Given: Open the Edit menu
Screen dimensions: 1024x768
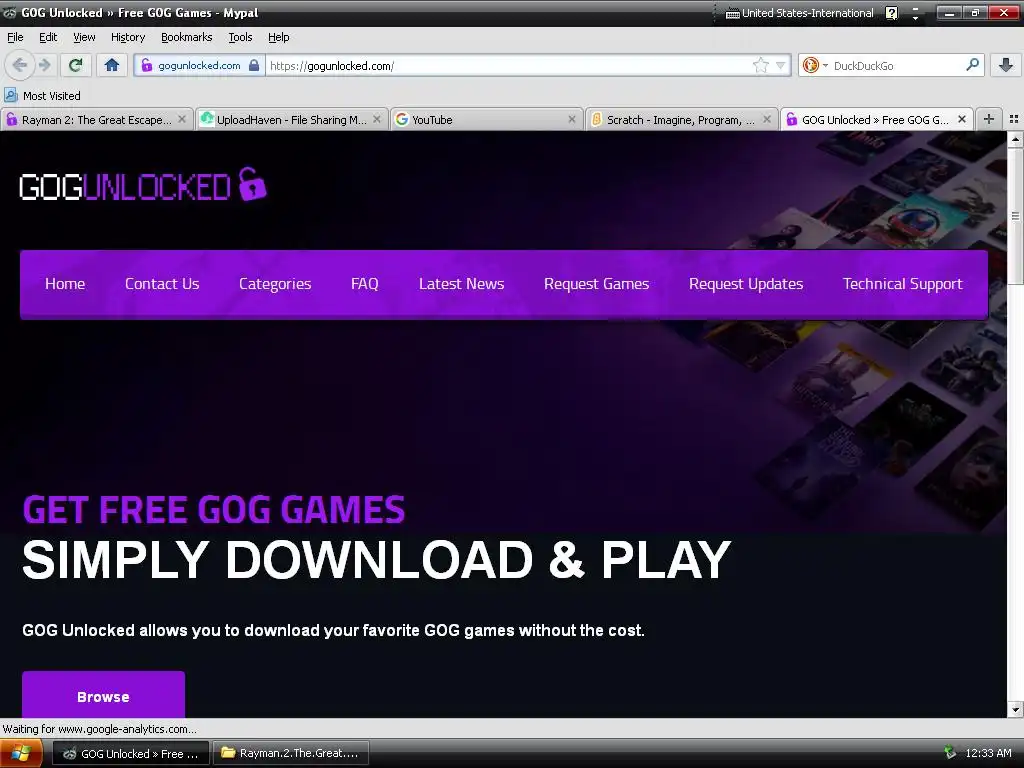Looking at the screenshot, I should click(x=48, y=37).
